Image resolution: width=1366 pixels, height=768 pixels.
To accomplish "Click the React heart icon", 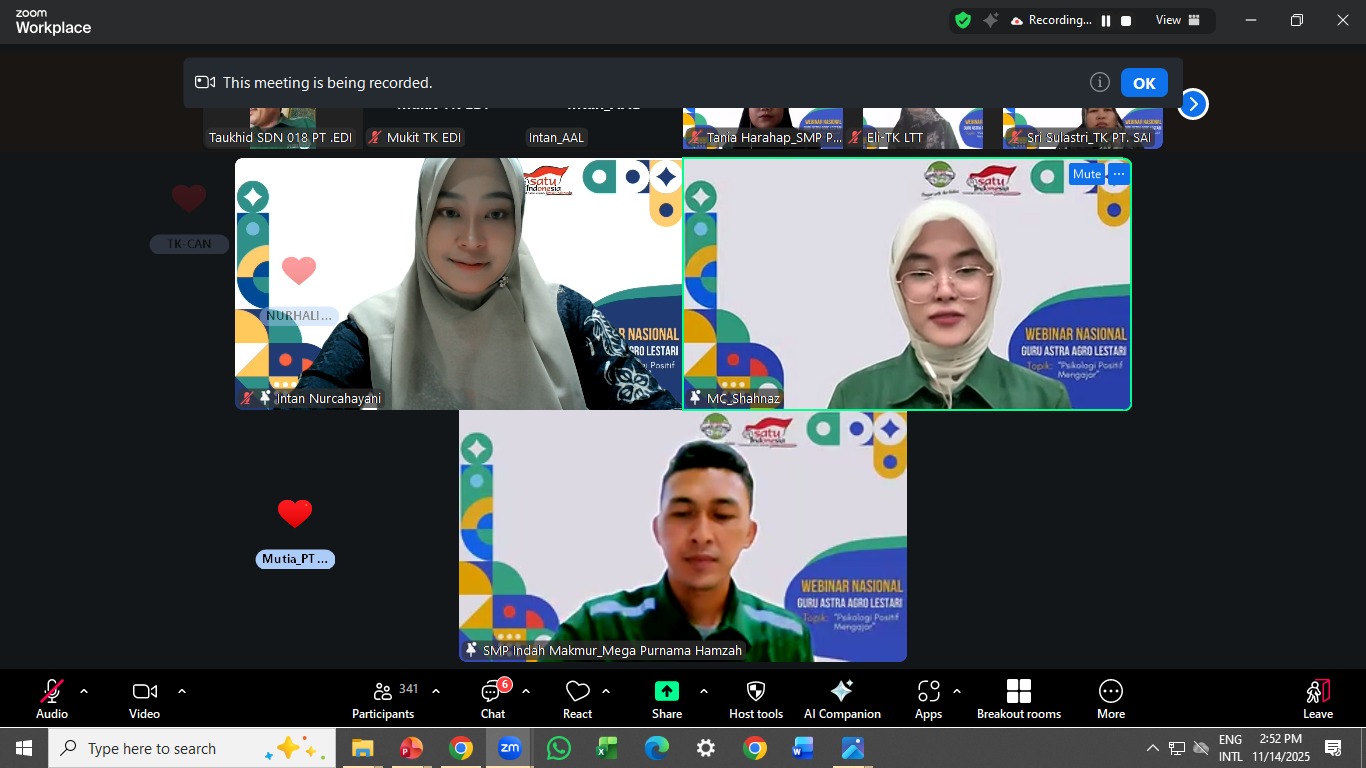I will pyautogui.click(x=577, y=698).
